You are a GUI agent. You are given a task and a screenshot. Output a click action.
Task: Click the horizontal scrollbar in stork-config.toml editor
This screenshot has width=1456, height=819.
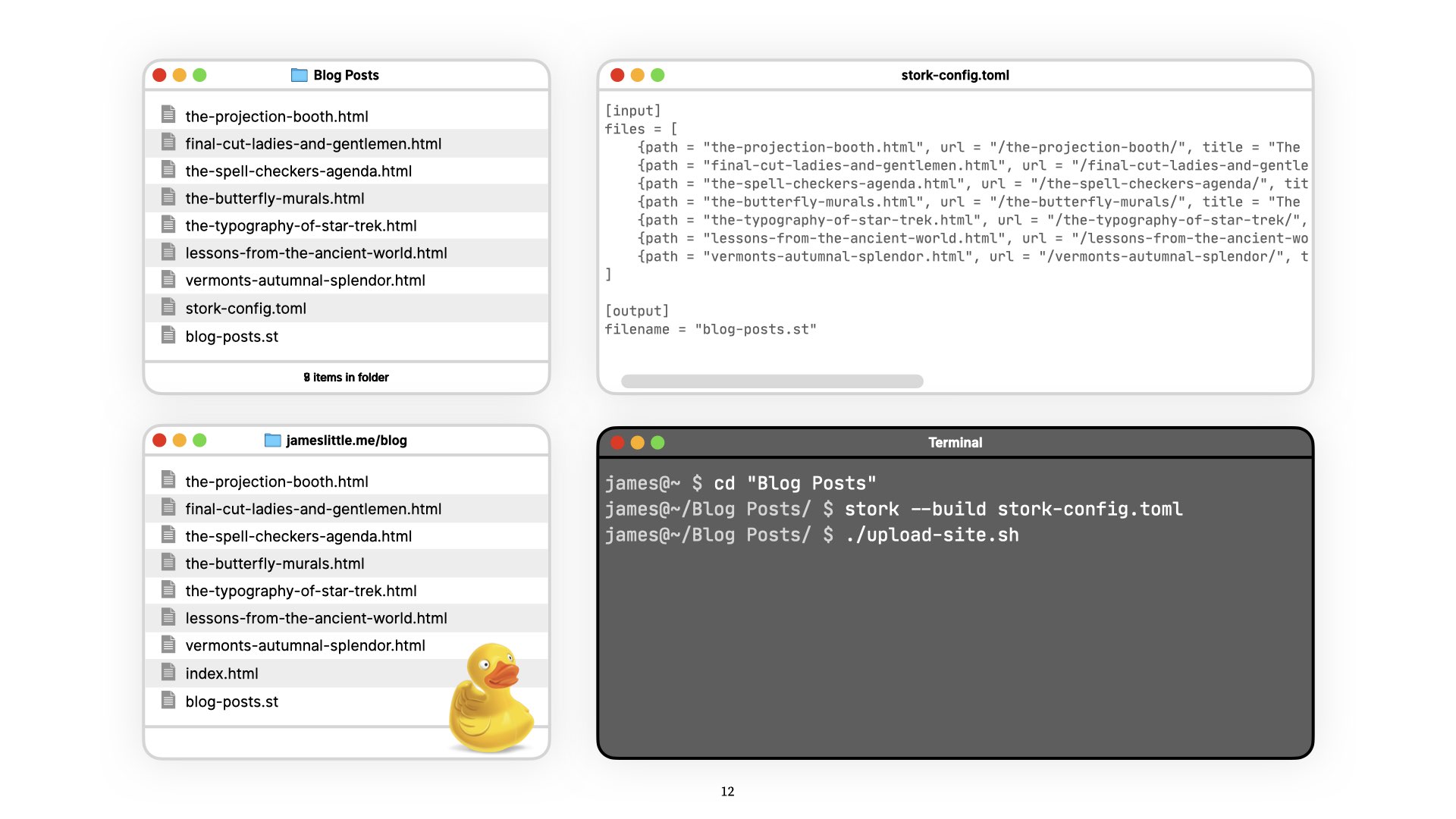[772, 381]
